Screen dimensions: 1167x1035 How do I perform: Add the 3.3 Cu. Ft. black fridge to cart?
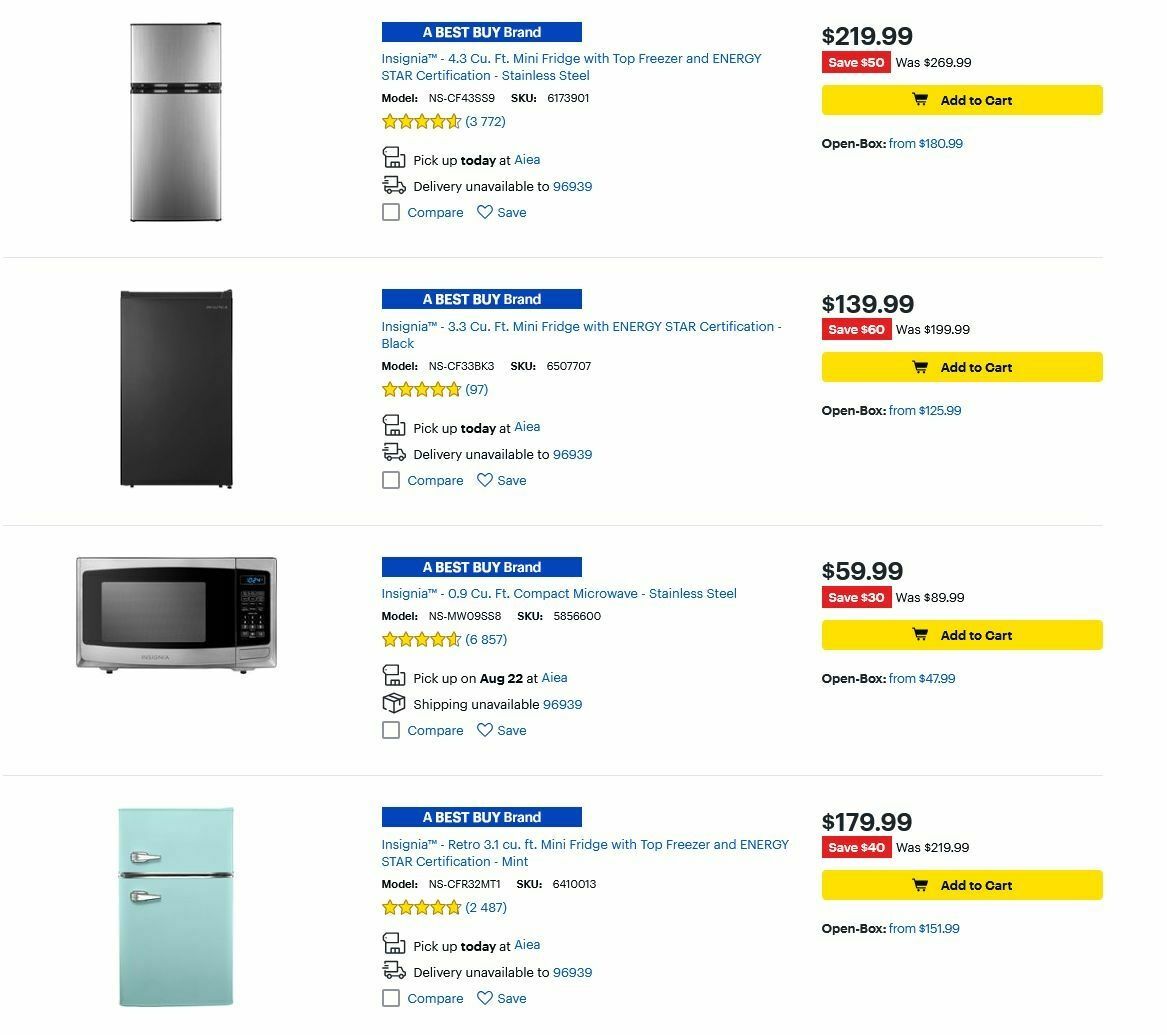point(961,367)
